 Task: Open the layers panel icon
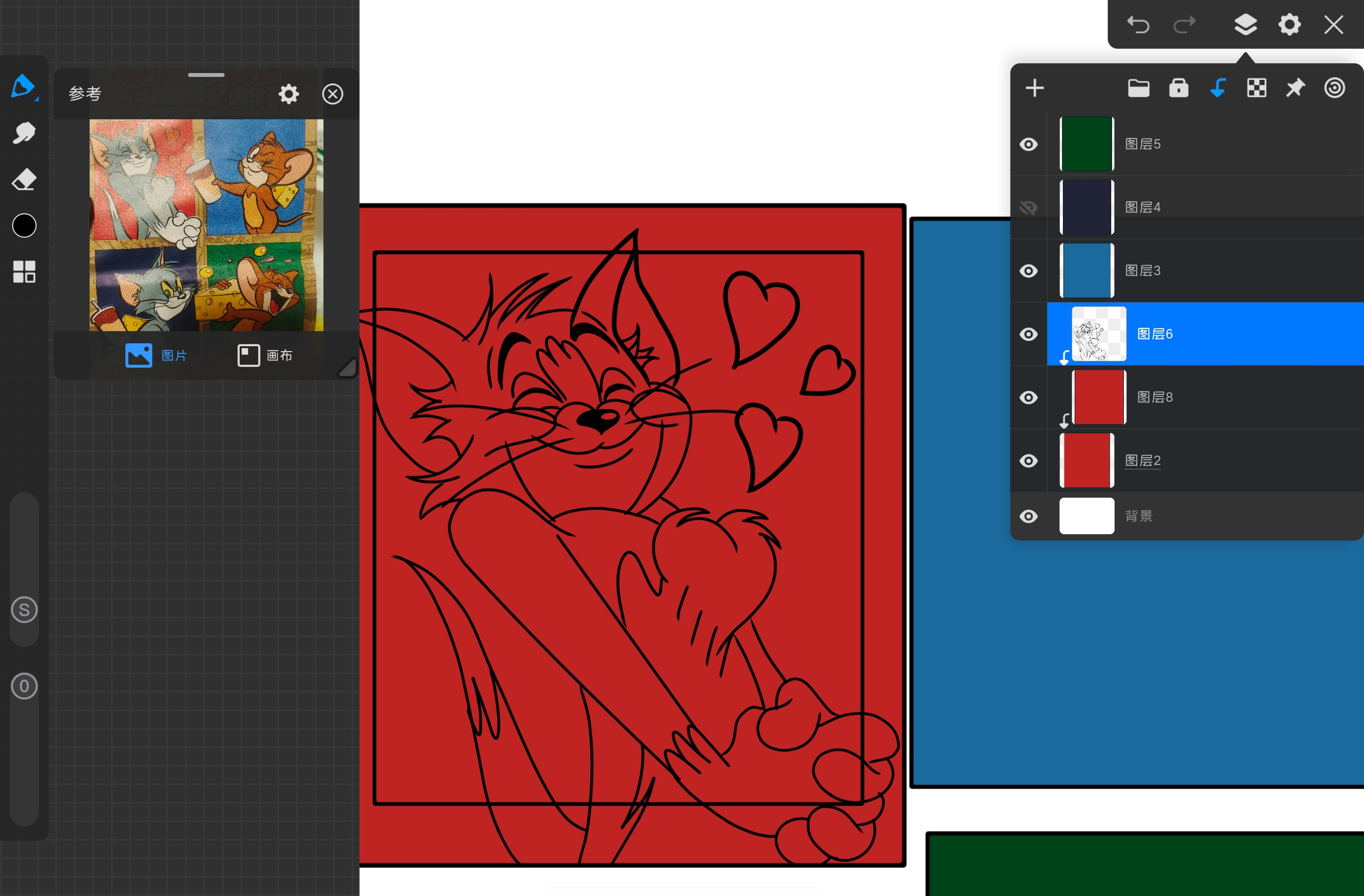(x=1245, y=25)
